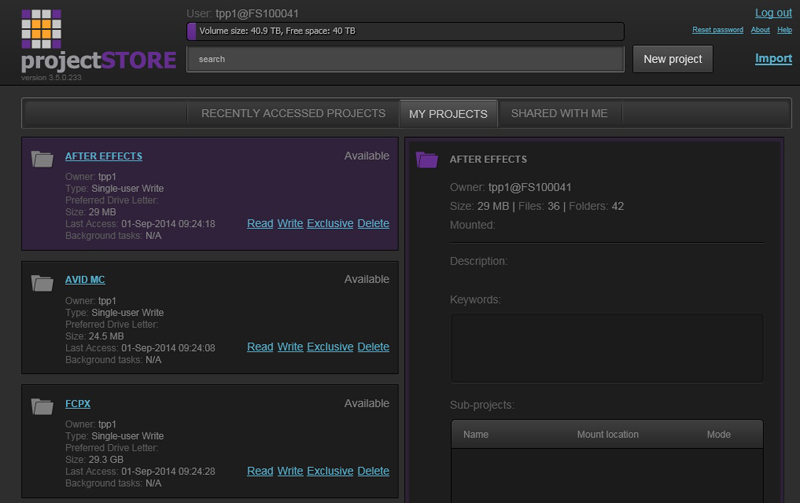
Task: Mount AFTER EFFECTS with Exclusive access
Action: point(330,223)
